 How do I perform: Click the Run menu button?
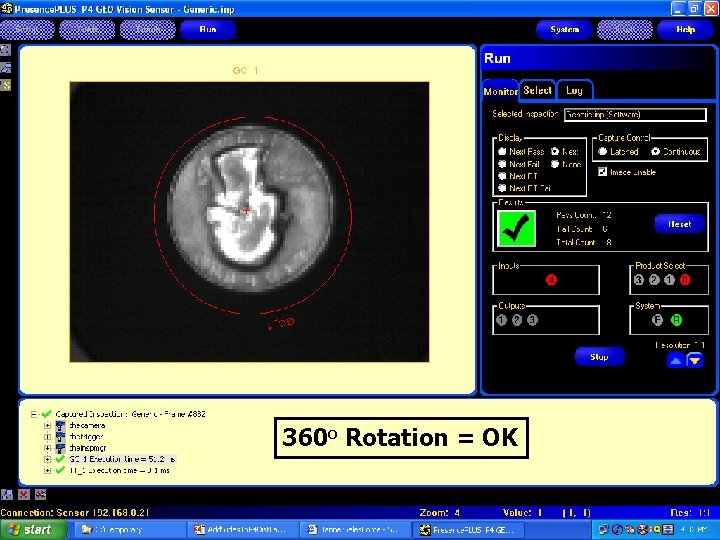click(x=208, y=29)
